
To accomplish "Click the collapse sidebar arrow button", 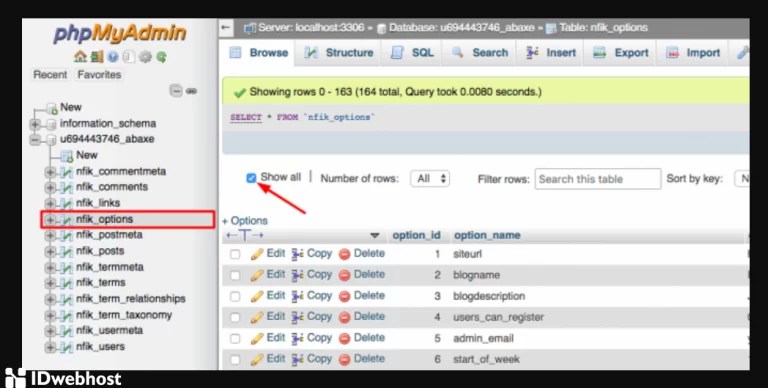I will [x=226, y=27].
